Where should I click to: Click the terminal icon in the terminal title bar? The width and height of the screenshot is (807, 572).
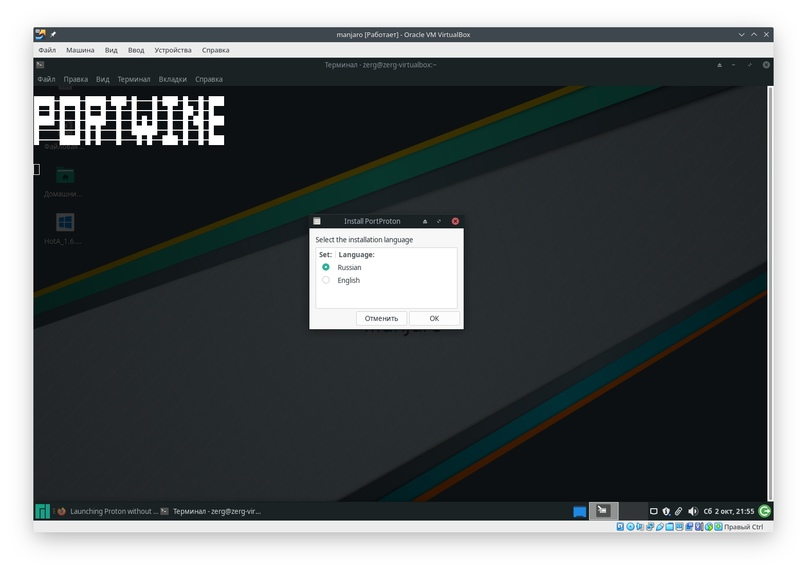(40, 65)
